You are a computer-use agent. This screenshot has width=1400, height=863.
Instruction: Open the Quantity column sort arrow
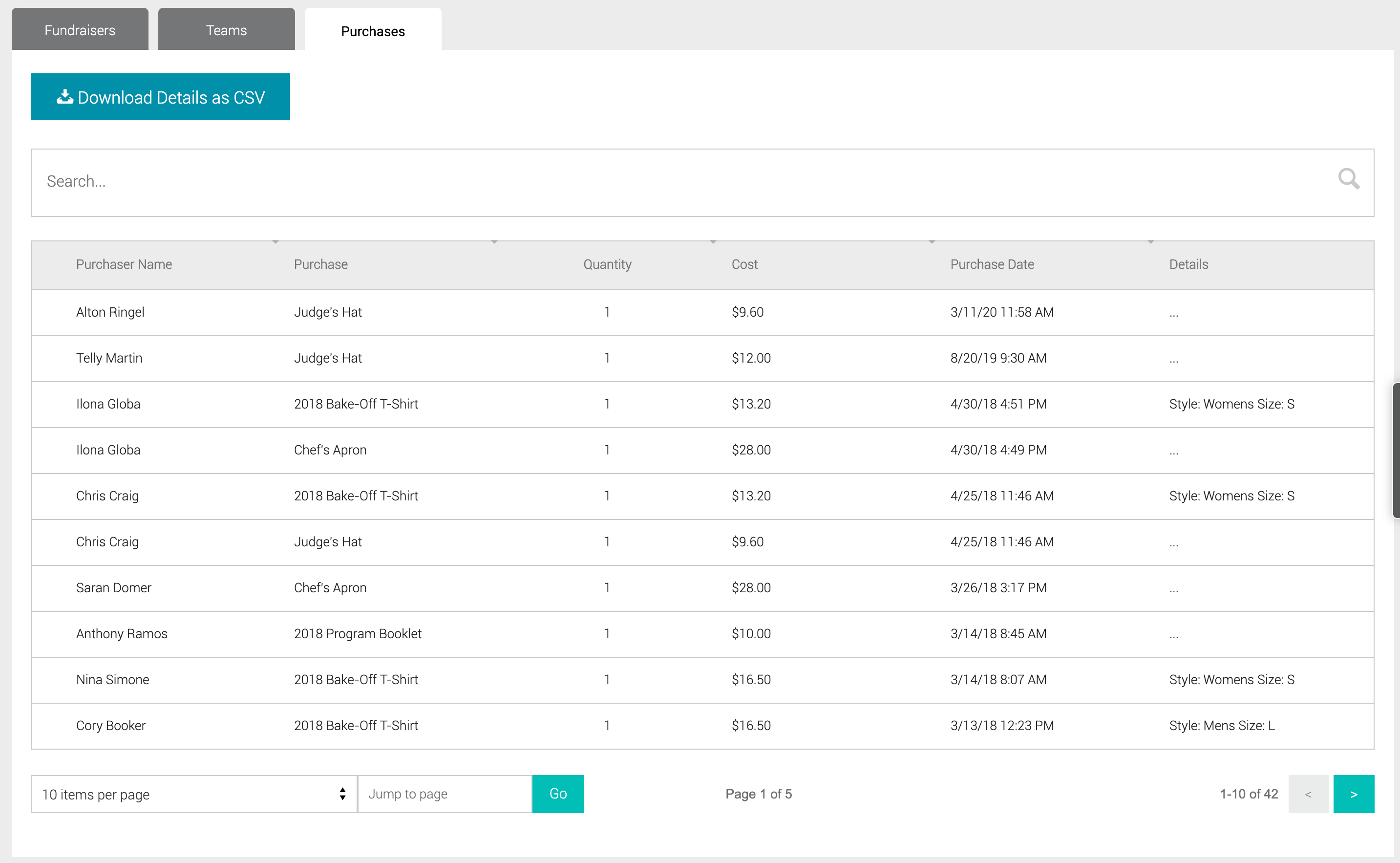(x=713, y=242)
